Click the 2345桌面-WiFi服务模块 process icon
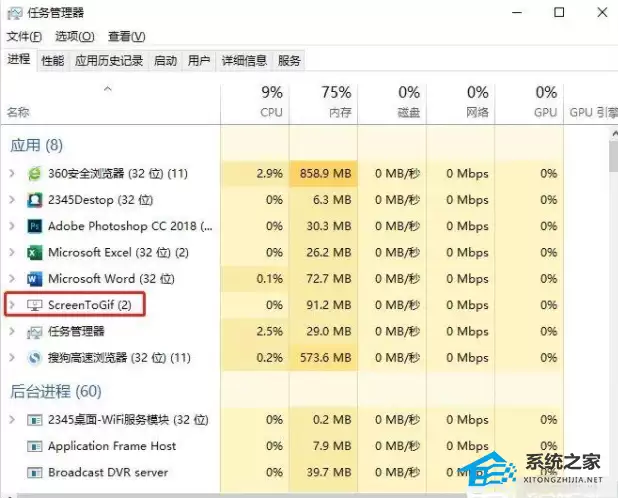 click(34, 420)
